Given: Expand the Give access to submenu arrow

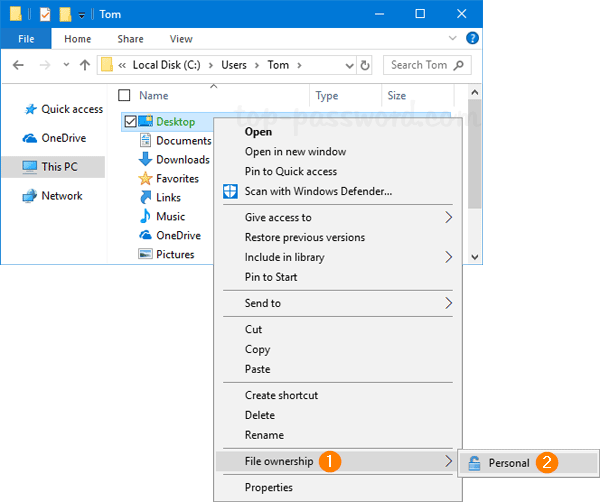Looking at the screenshot, I should [x=449, y=217].
